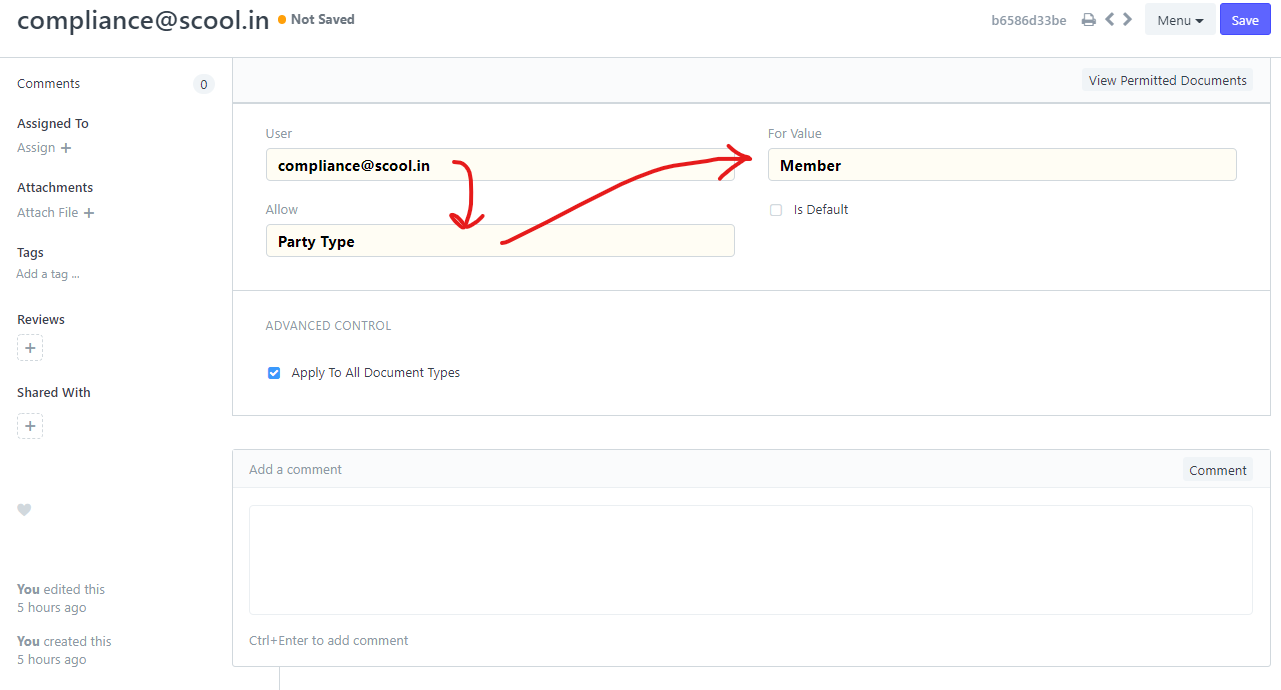The width and height of the screenshot is (1281, 690).
Task: Go to previous document arrow
Action: [1110, 19]
